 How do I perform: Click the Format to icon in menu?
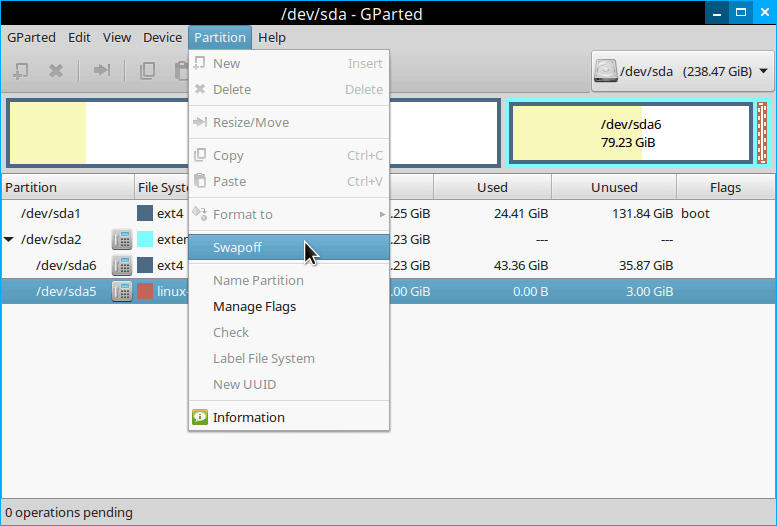[200, 214]
